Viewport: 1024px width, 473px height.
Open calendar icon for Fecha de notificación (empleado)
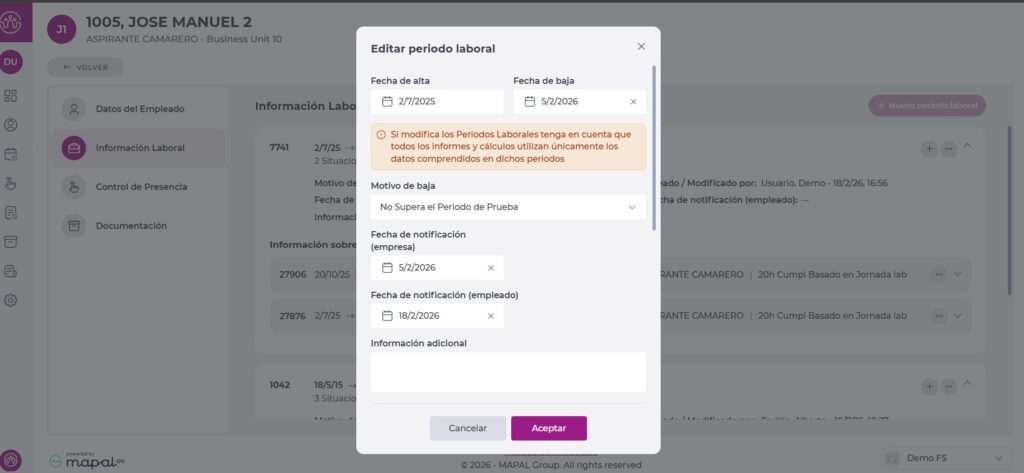tap(387, 315)
